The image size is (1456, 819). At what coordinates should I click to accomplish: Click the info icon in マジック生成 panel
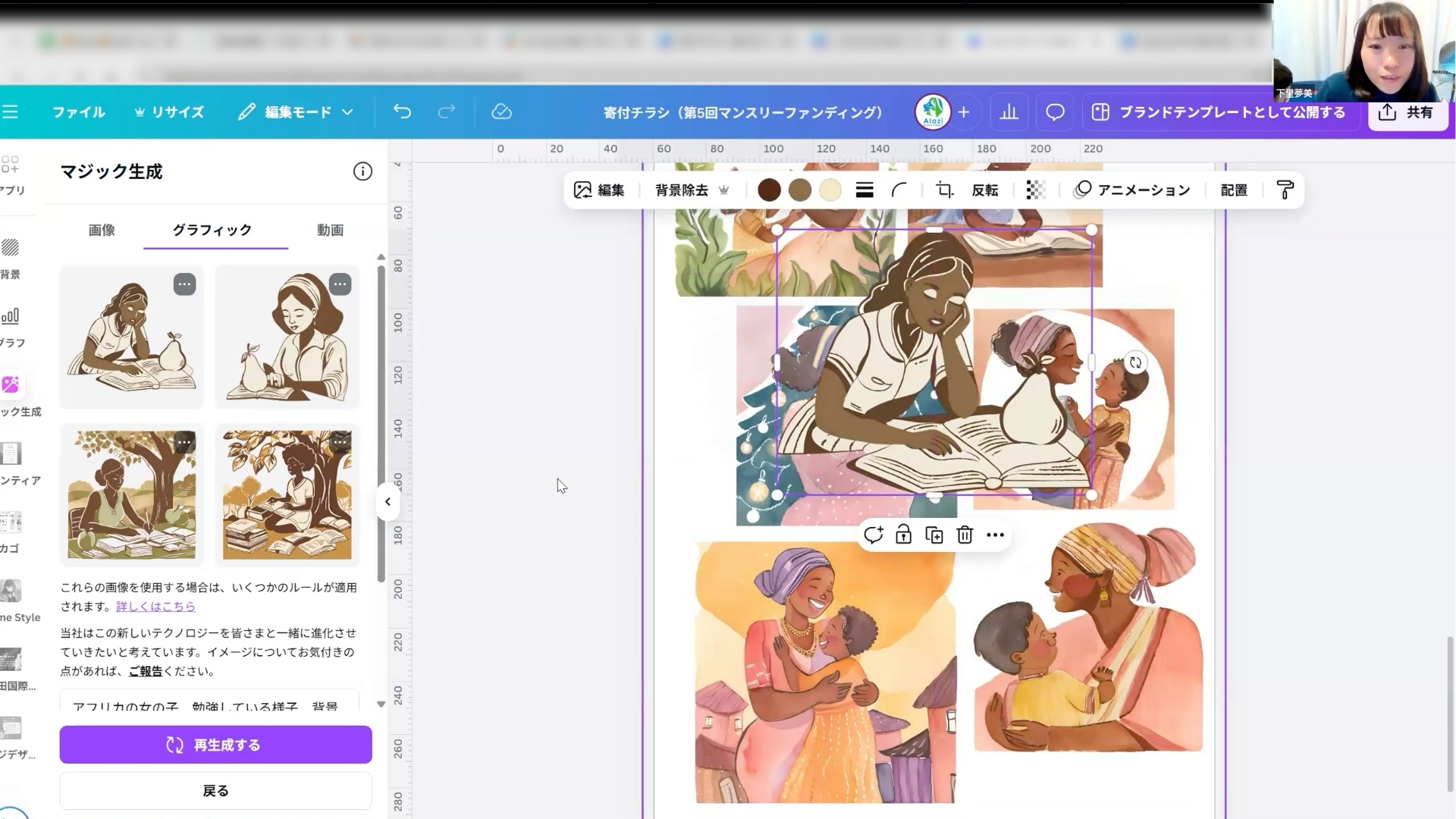click(x=362, y=171)
